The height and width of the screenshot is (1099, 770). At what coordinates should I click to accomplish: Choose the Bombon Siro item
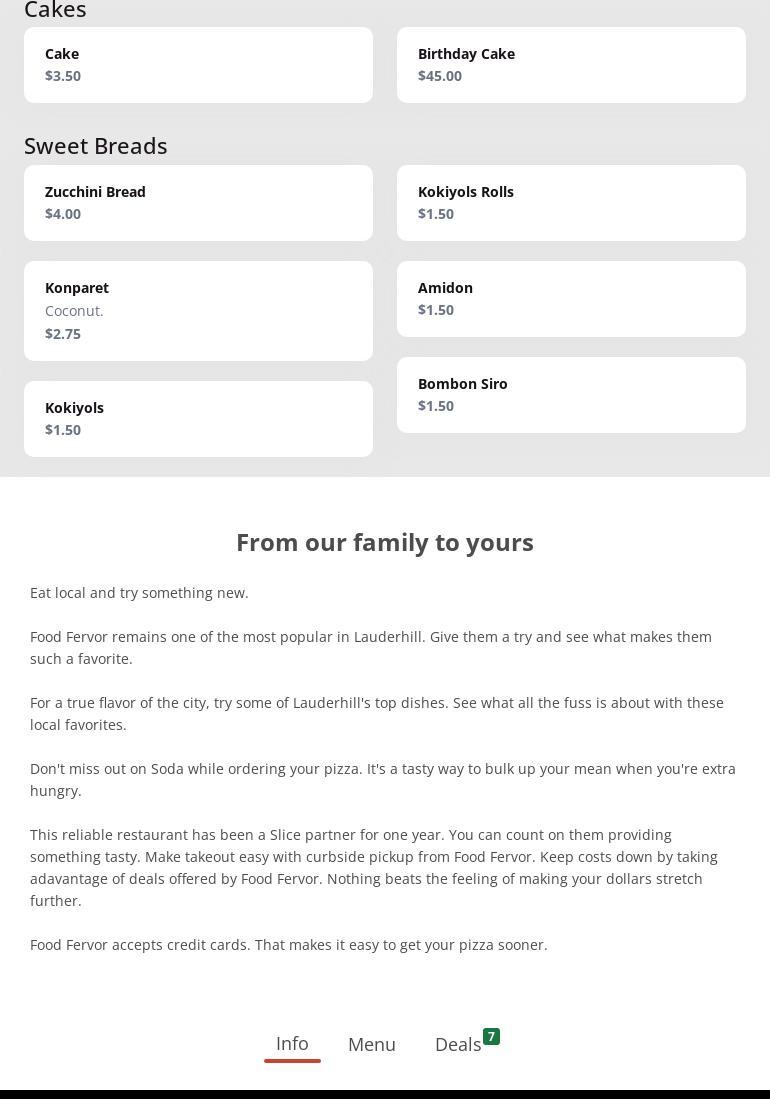[571, 395]
